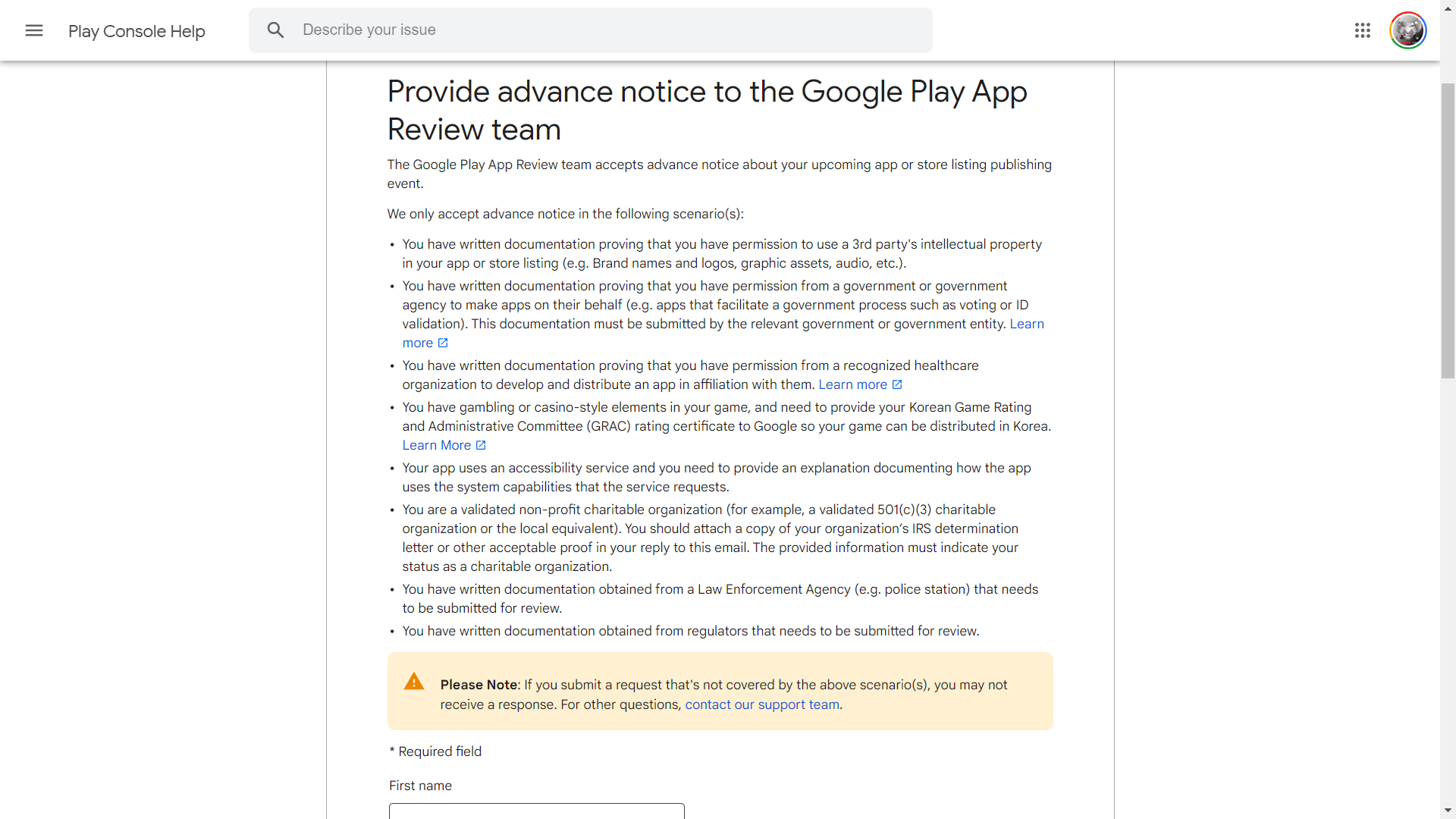Click external-link icon after healthcare Learn more
This screenshot has height=819, width=1456.
tap(897, 384)
